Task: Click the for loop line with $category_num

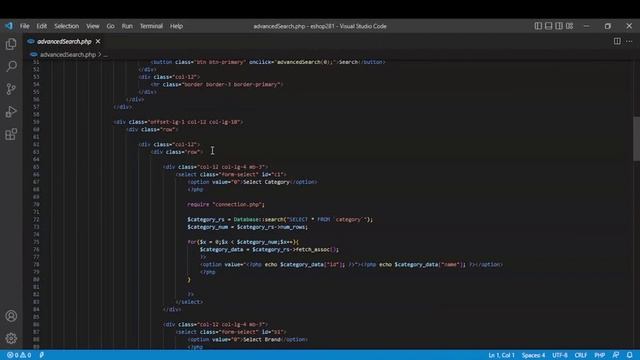Action: pyautogui.click(x=243, y=242)
